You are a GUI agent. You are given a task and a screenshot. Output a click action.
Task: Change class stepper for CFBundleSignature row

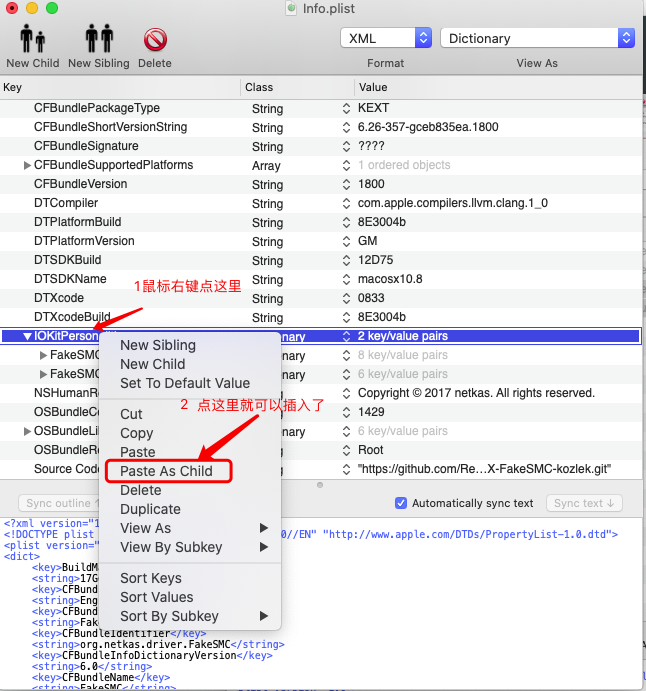pyautogui.click(x=346, y=146)
